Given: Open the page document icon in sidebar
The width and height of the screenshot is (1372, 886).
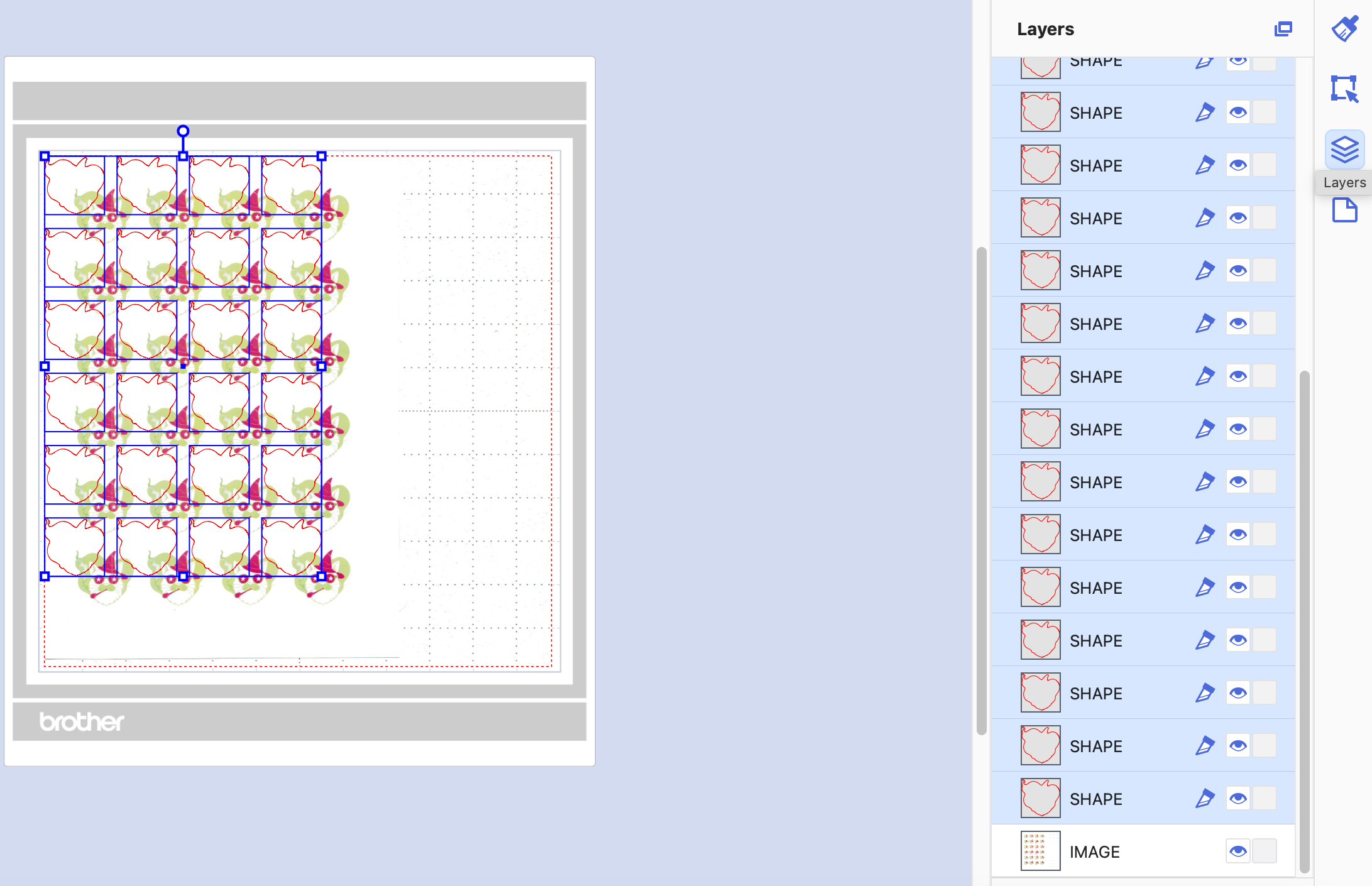Looking at the screenshot, I should pos(1344,210).
